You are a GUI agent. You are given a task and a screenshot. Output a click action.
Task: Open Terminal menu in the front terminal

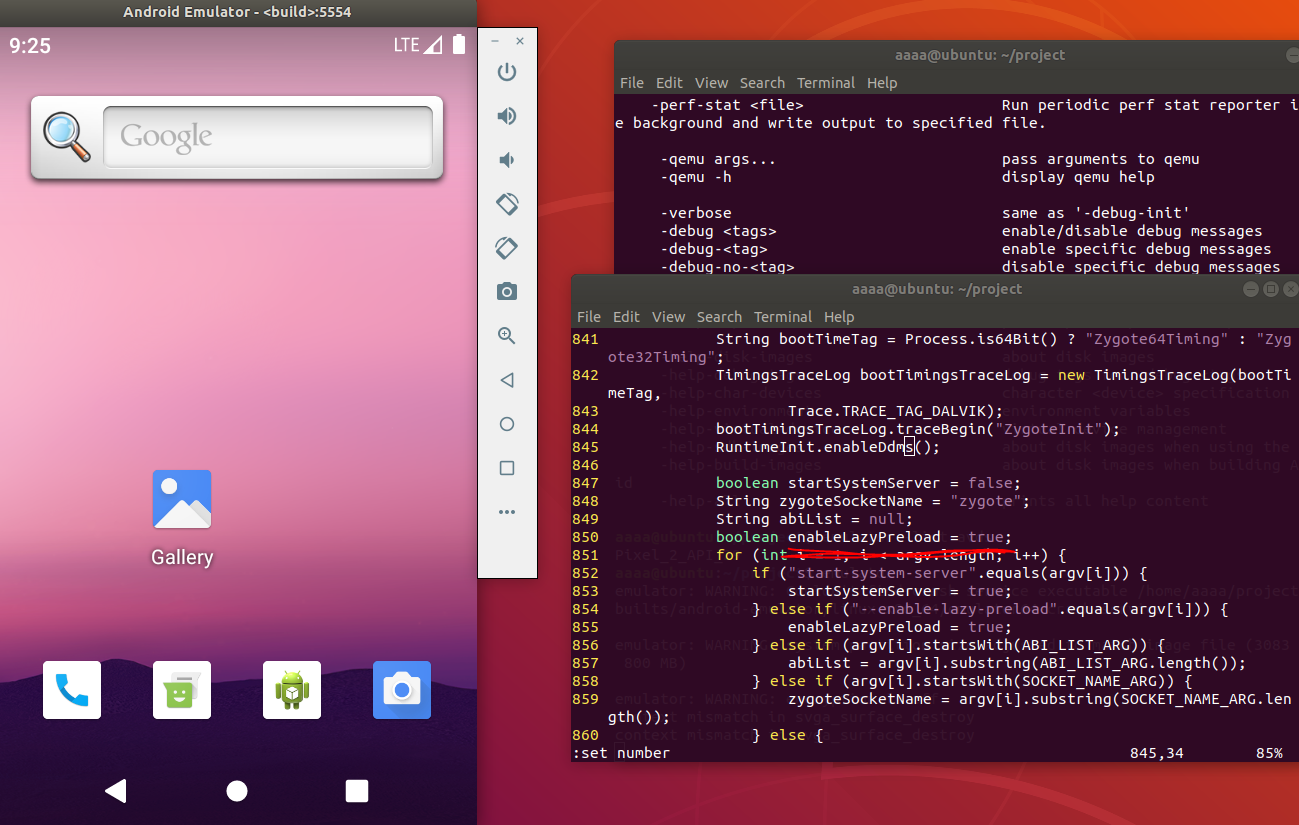click(783, 317)
